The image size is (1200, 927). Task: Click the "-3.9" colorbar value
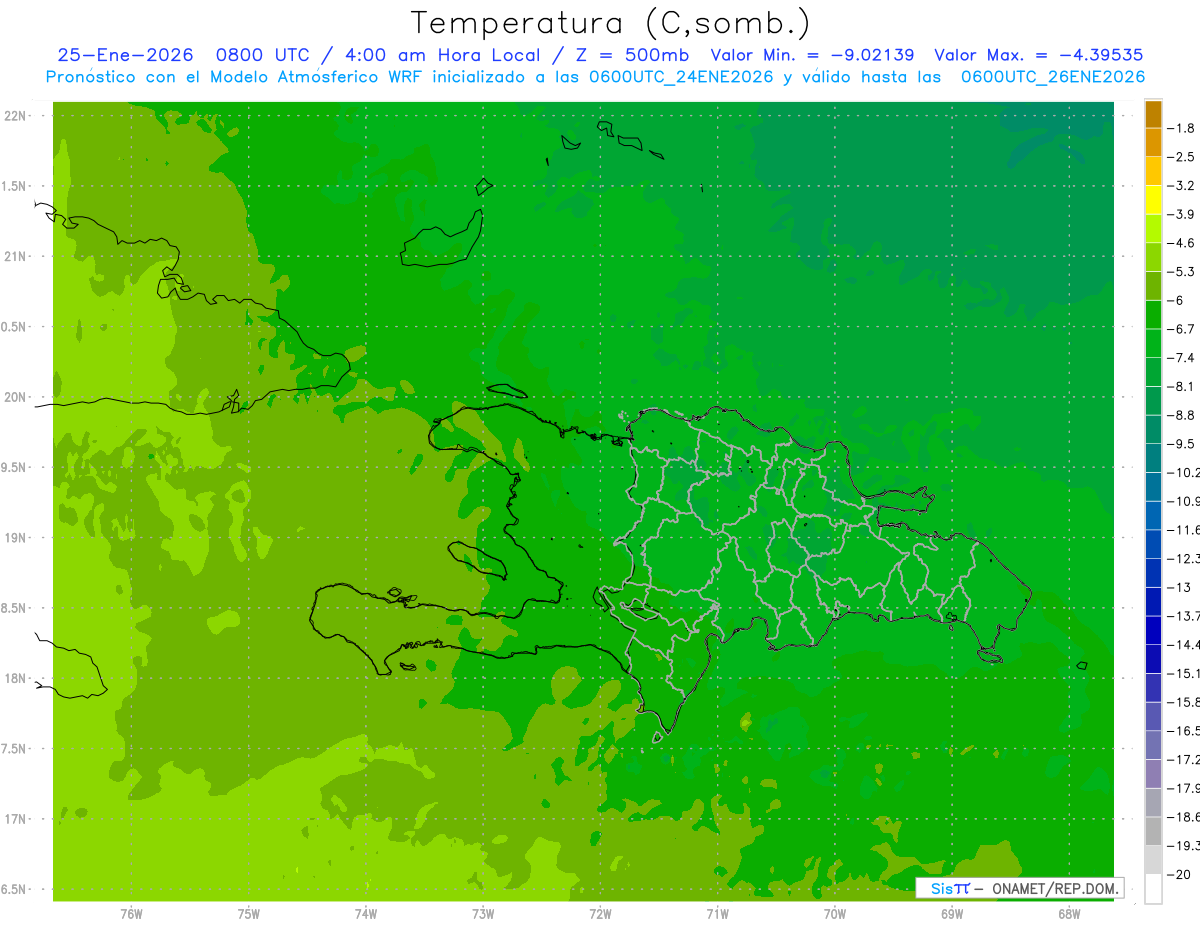[1183, 214]
